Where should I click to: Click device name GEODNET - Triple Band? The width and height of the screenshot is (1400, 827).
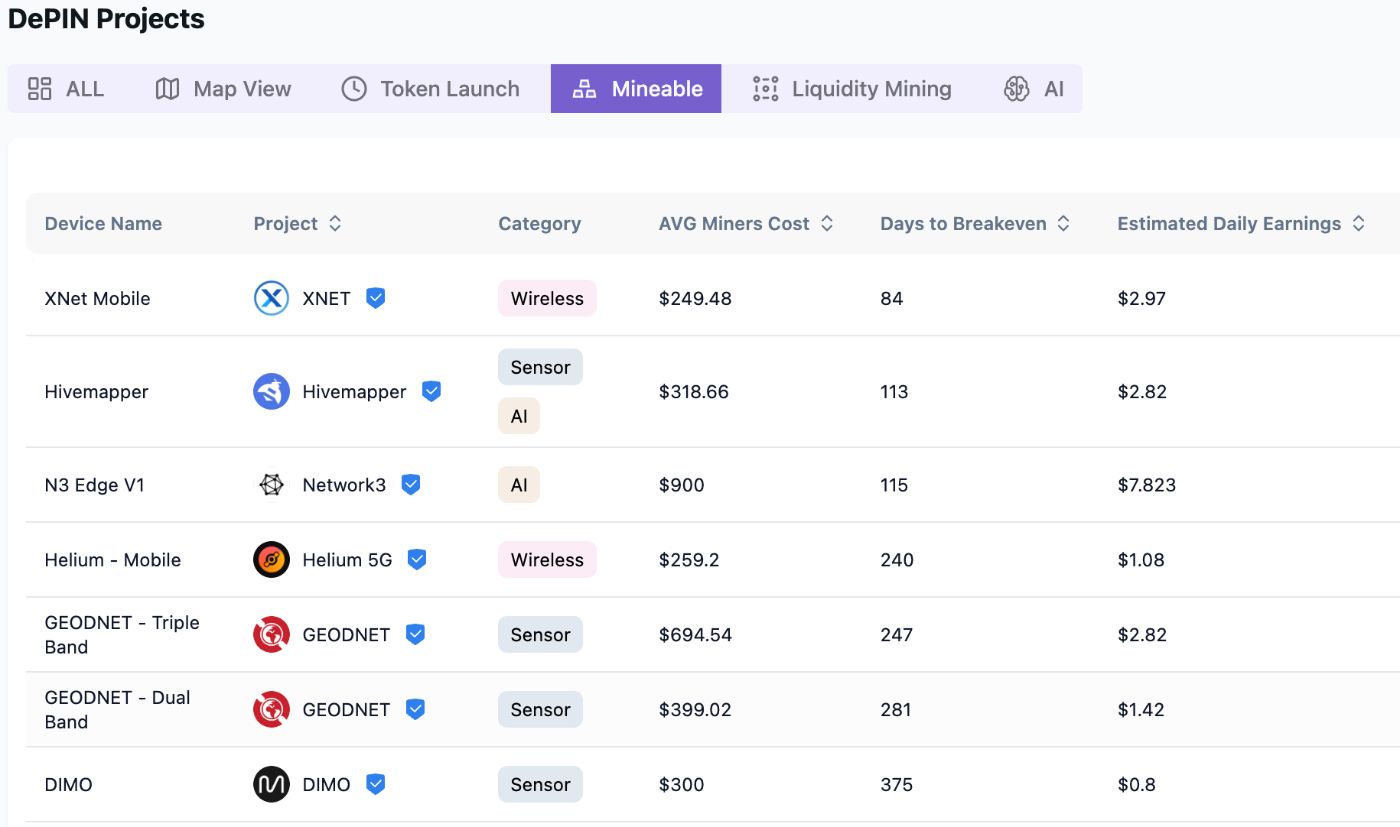click(x=122, y=634)
